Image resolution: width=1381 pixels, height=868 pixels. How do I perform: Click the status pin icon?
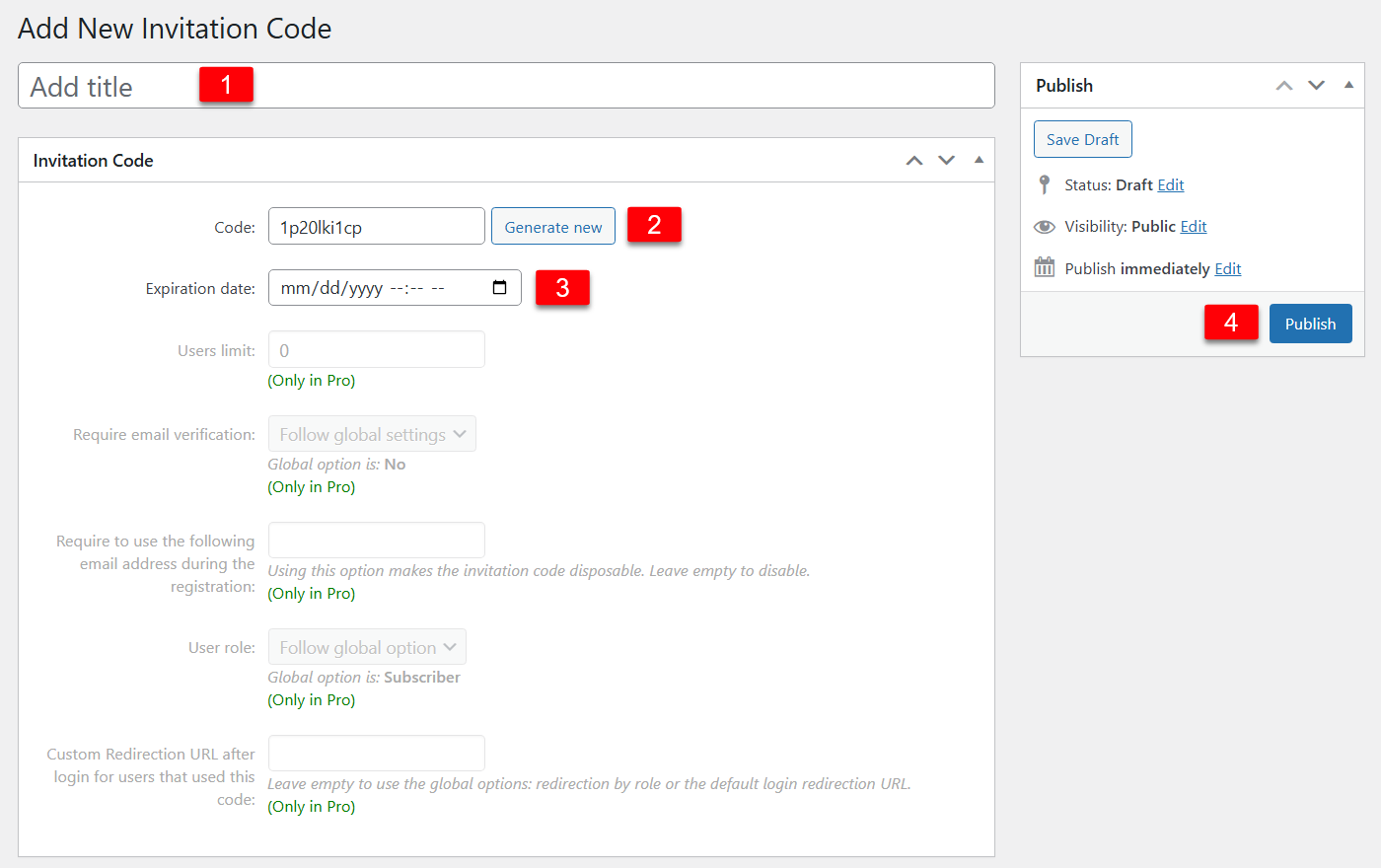[x=1045, y=184]
